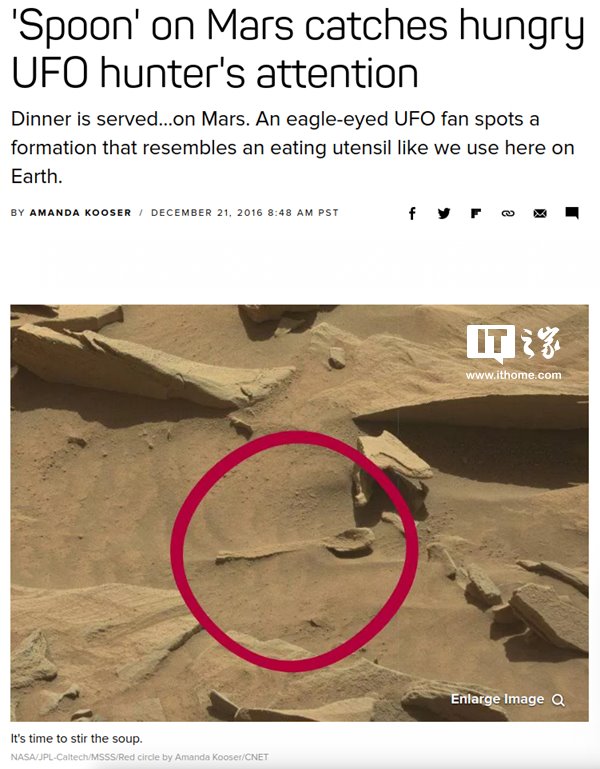The width and height of the screenshot is (600, 769).
Task: Click the 'Dinner is served' summary paragraph
Action: click(292, 148)
